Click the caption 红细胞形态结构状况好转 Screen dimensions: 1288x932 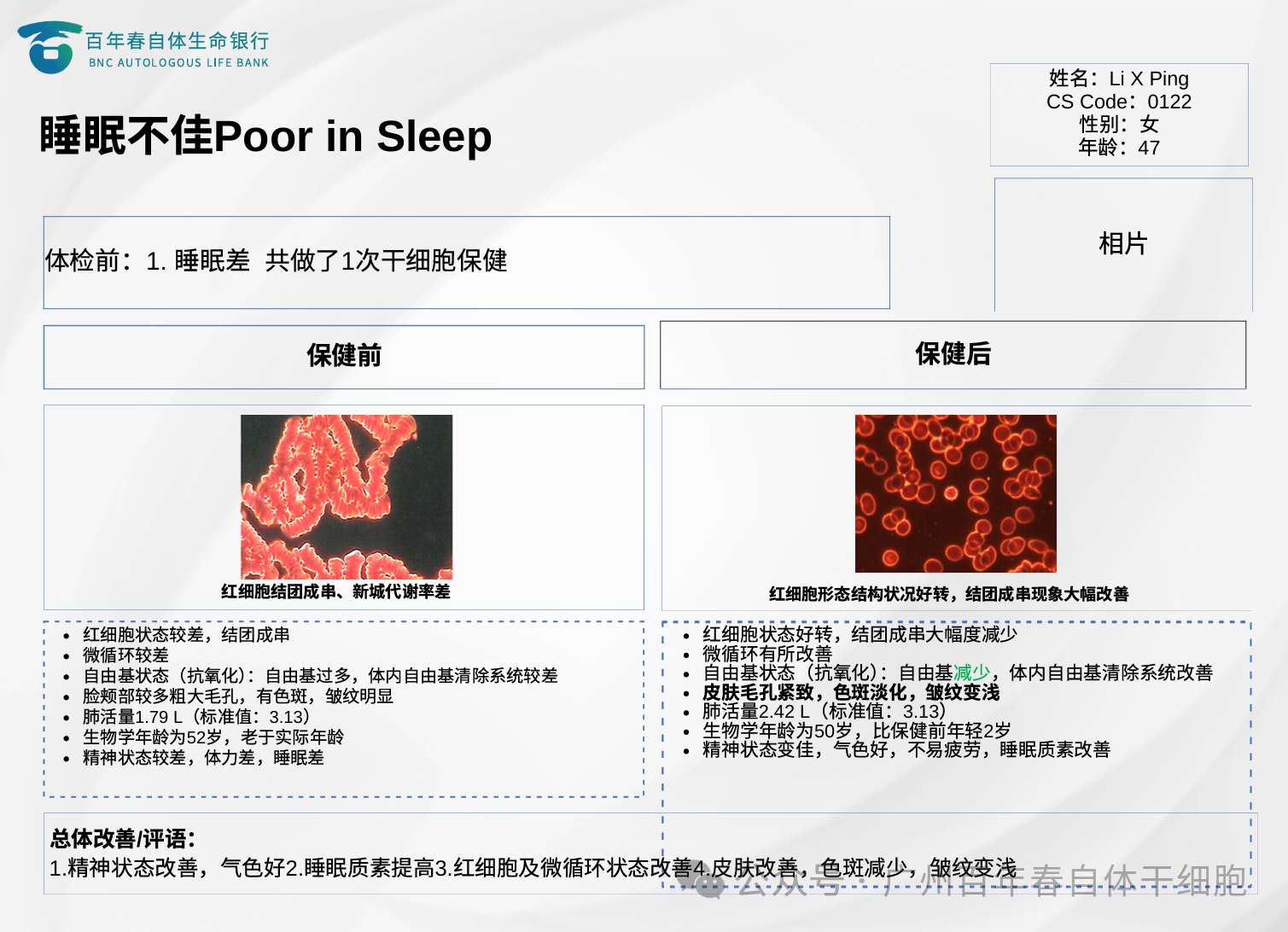coord(948,594)
